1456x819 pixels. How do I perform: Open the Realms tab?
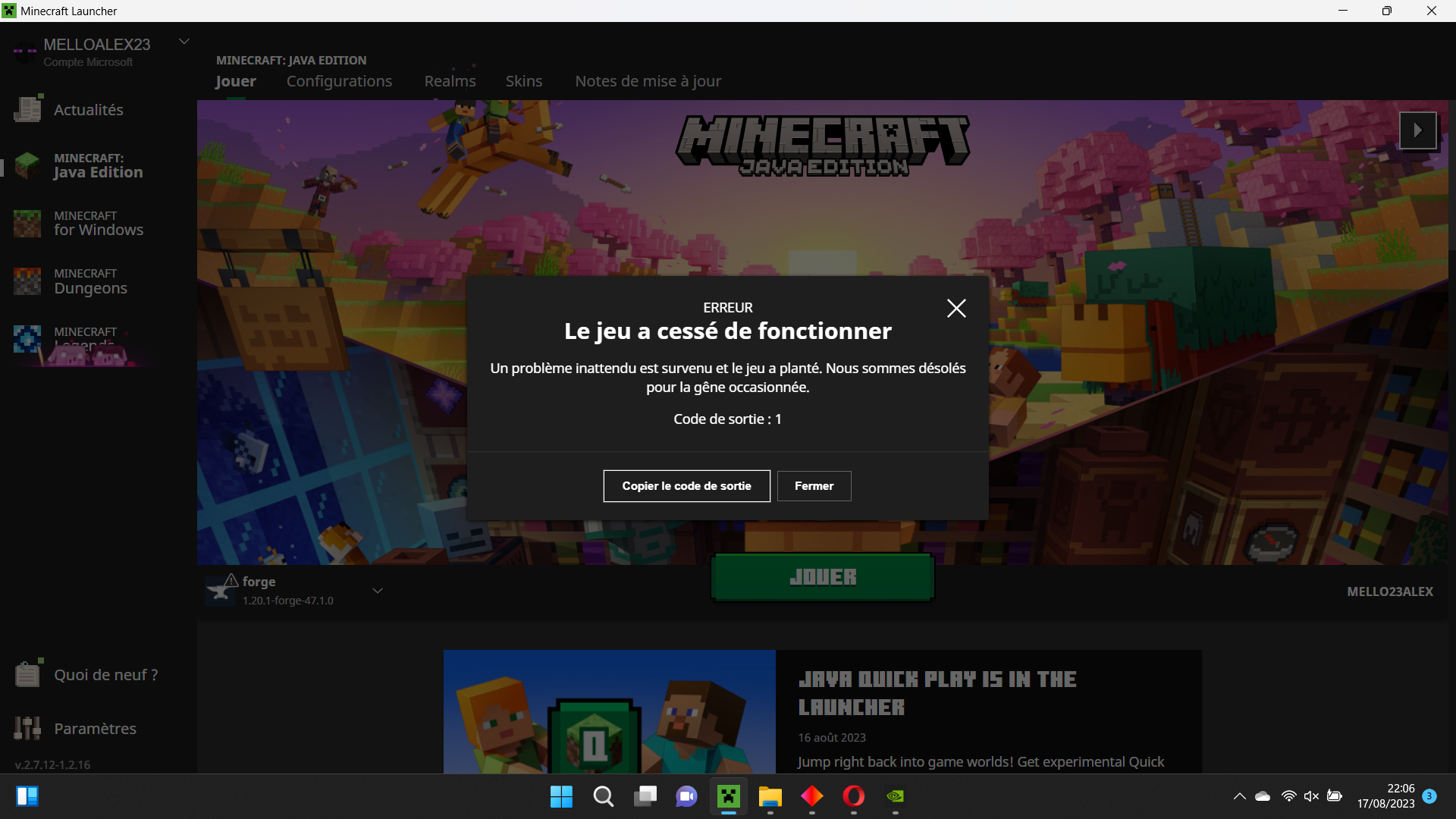(450, 81)
